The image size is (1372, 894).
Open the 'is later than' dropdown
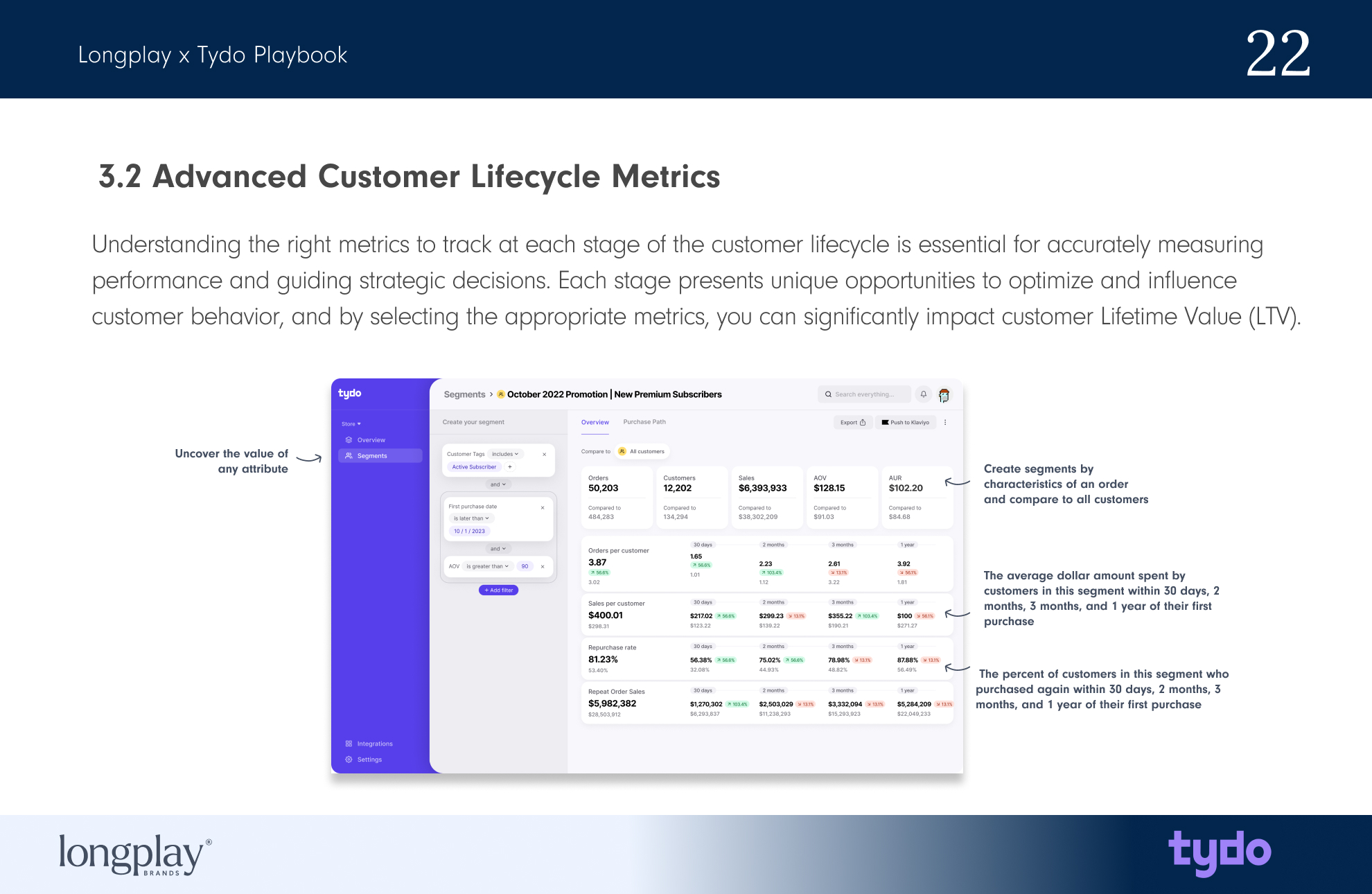(x=471, y=518)
